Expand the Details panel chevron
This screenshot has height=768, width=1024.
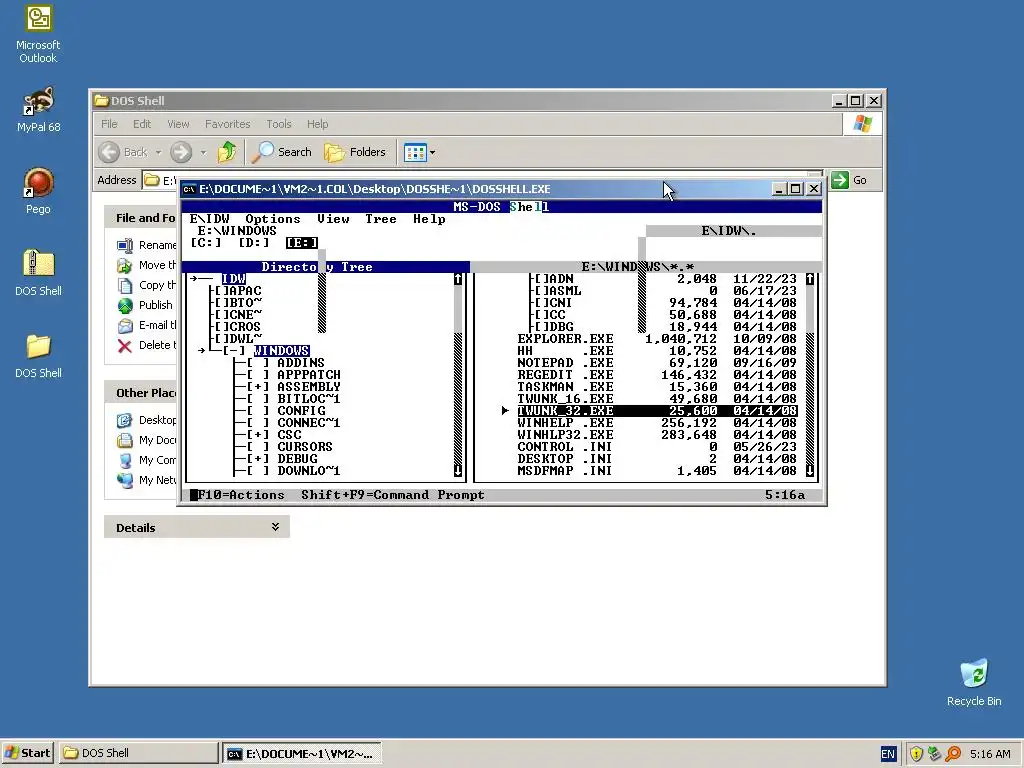276,526
